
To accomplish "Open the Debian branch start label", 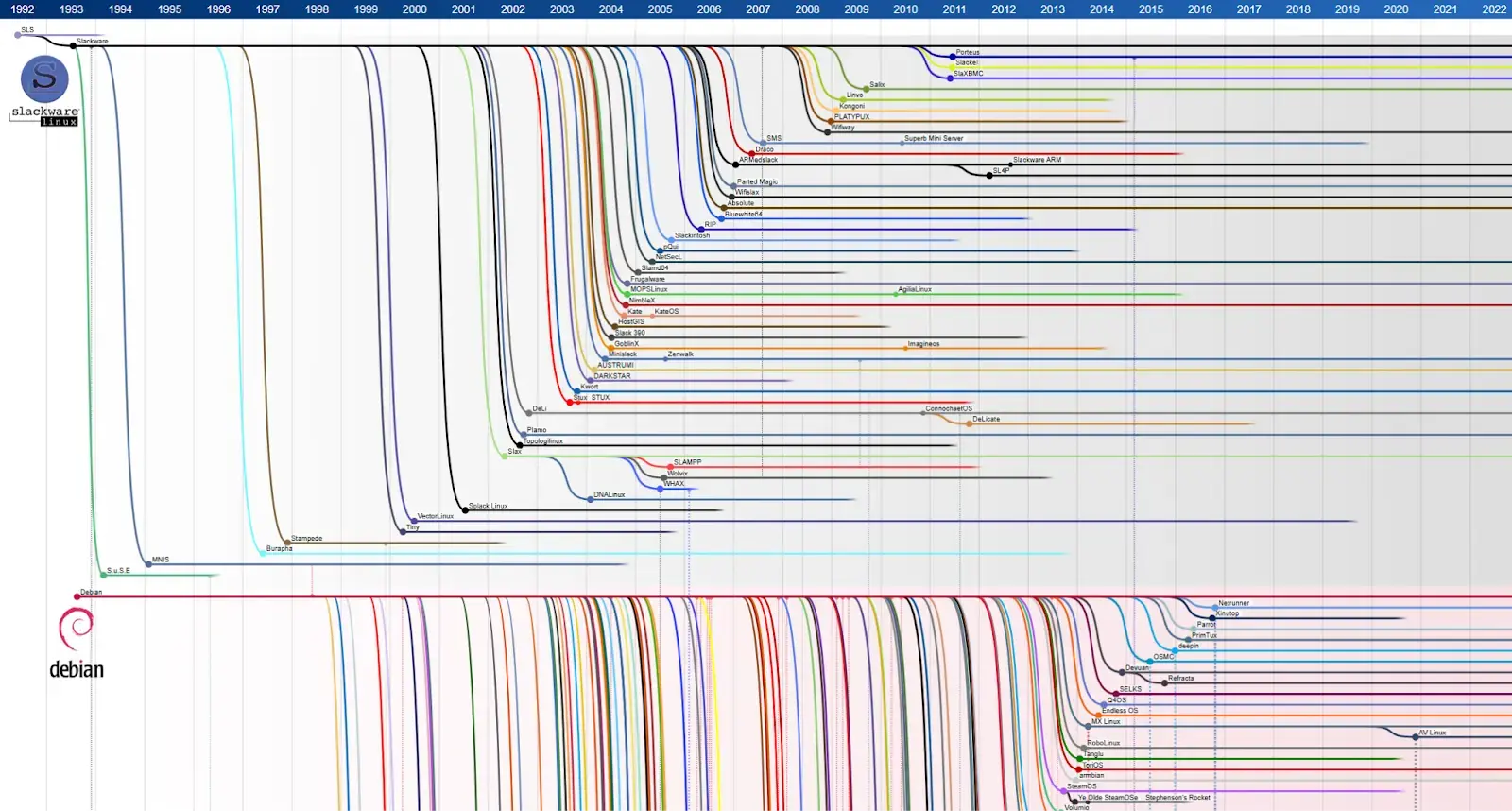I will tap(91, 593).
